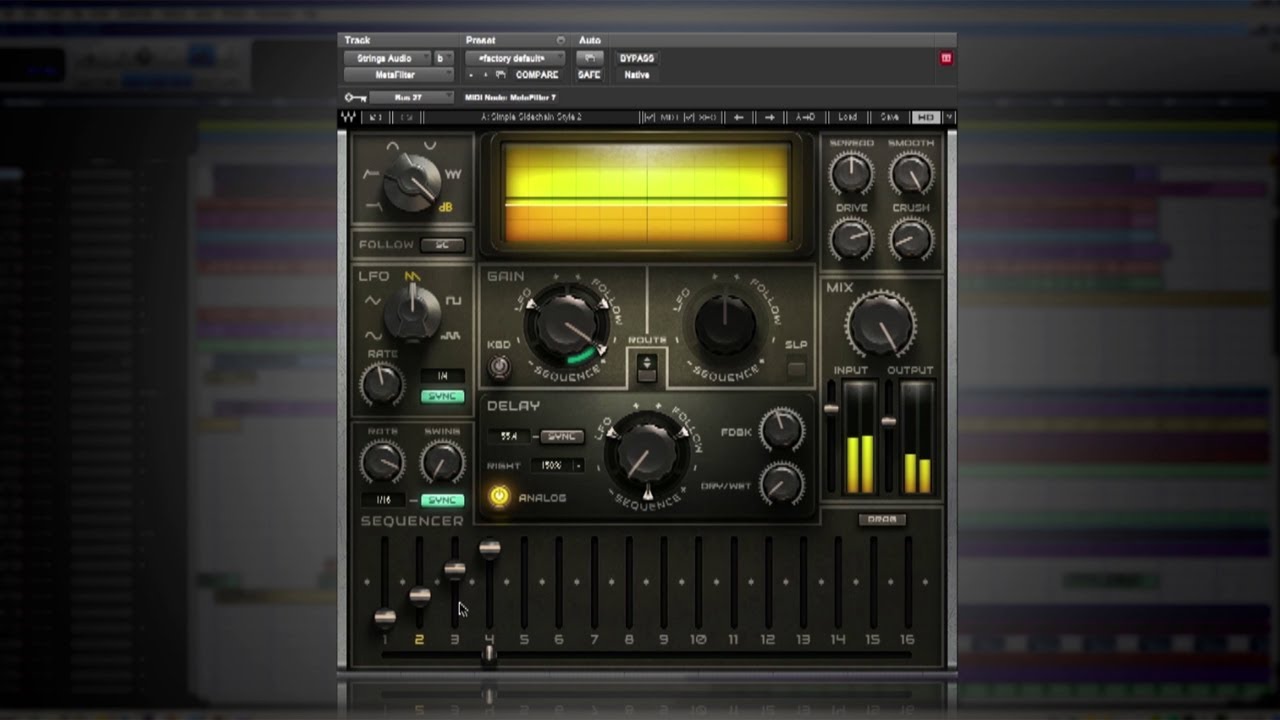
Task: Click the key lock icon beside Bus 27
Action: point(355,97)
